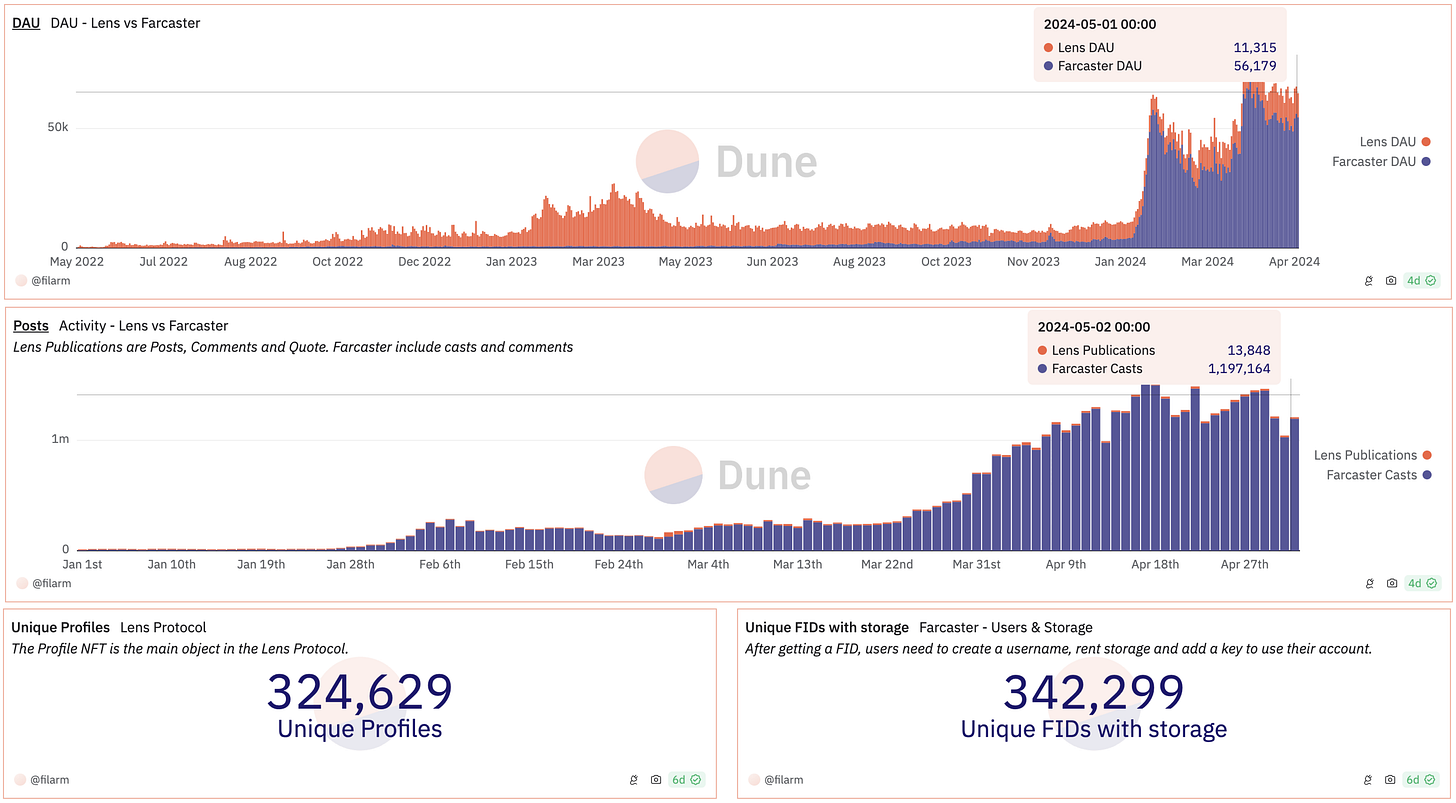Click the Profile NFT description text

tap(180, 649)
